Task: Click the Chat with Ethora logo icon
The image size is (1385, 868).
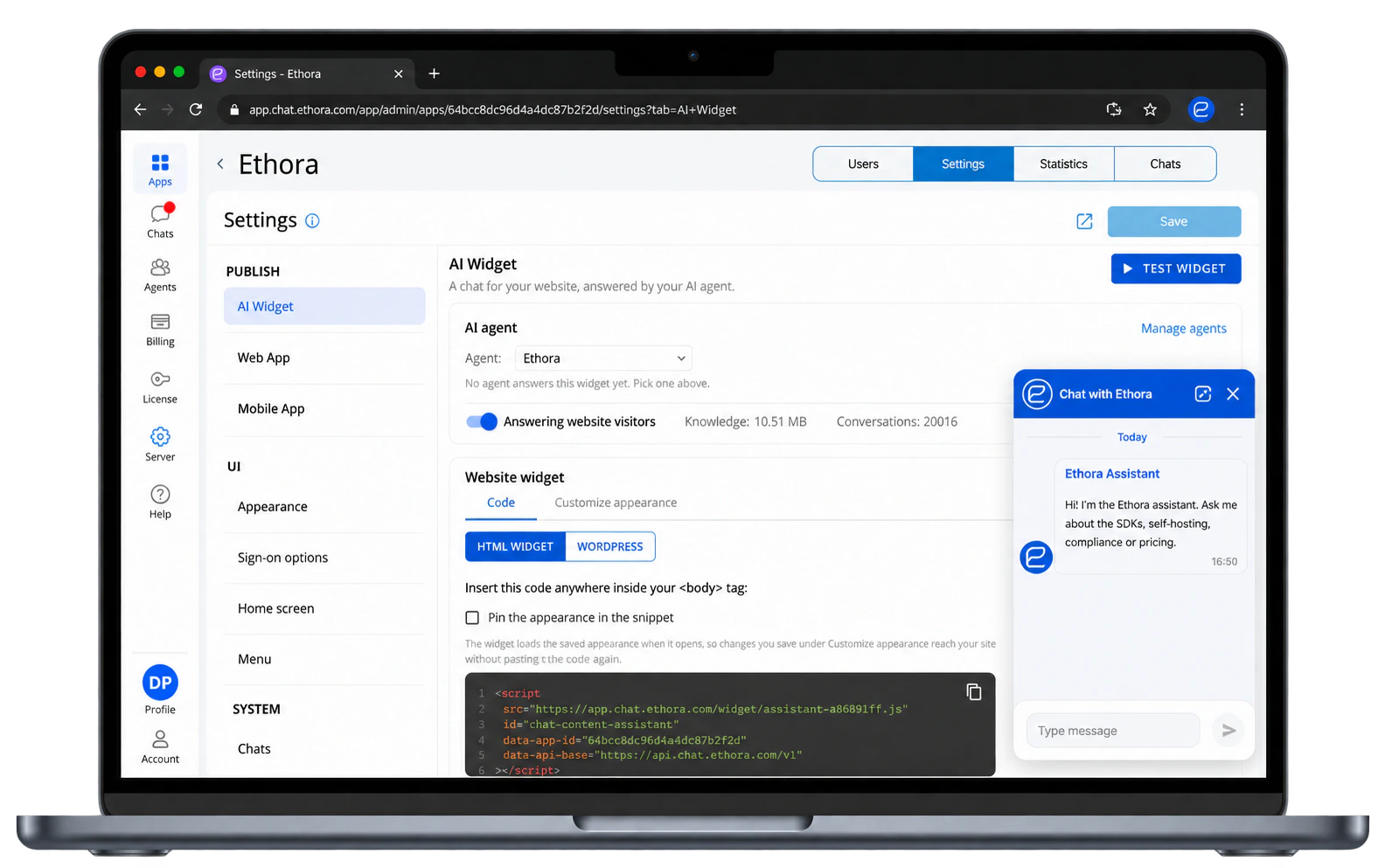Action: click(1037, 394)
